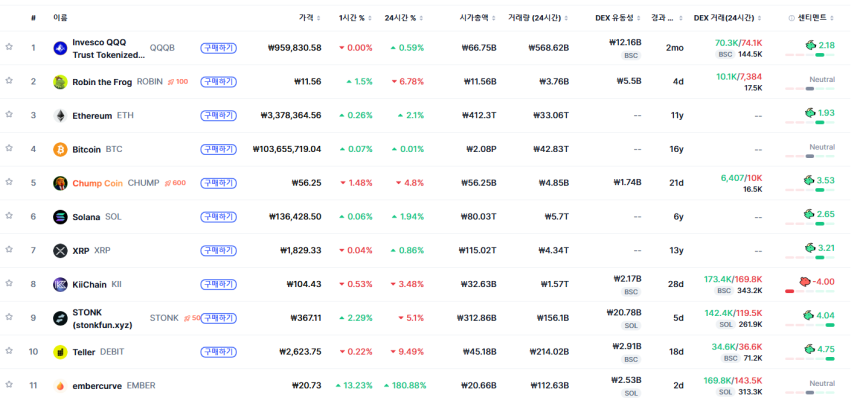Viewport: 860px width, 398px height.
Task: Click the Teller yellow logo icon
Action: [x=60, y=352]
